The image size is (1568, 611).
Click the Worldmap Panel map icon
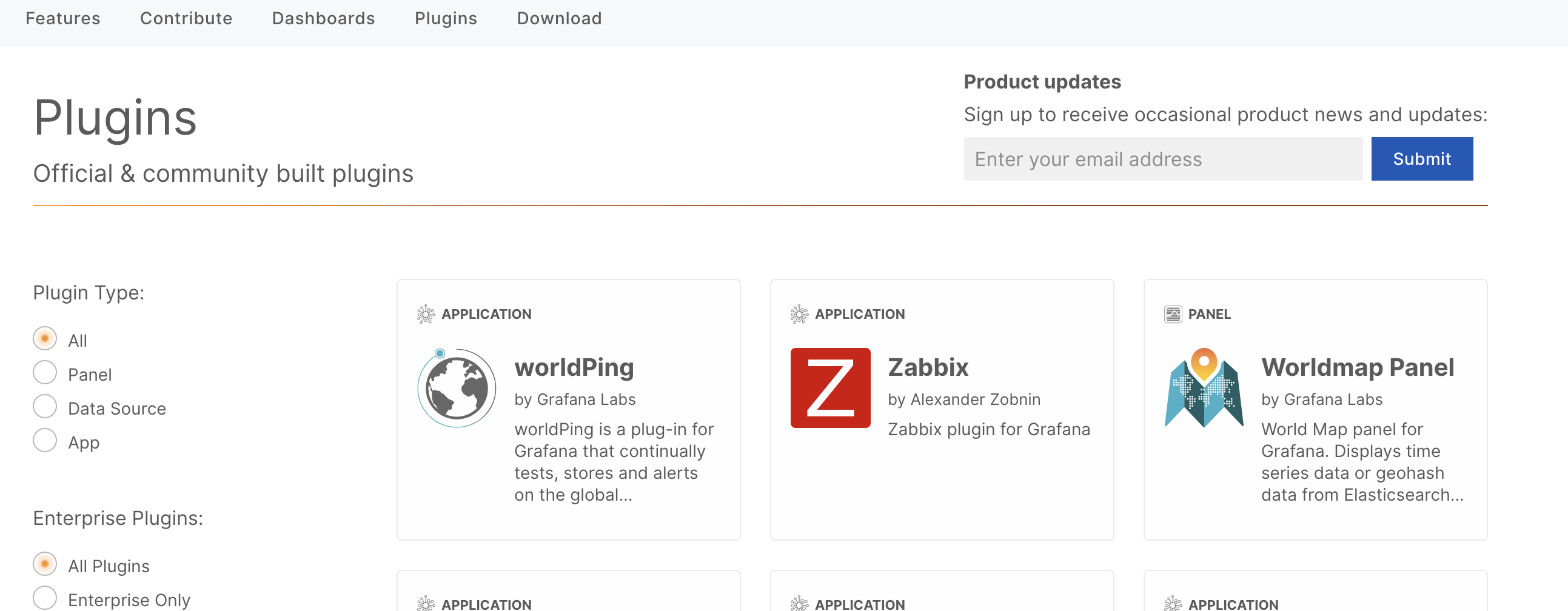tap(1204, 389)
